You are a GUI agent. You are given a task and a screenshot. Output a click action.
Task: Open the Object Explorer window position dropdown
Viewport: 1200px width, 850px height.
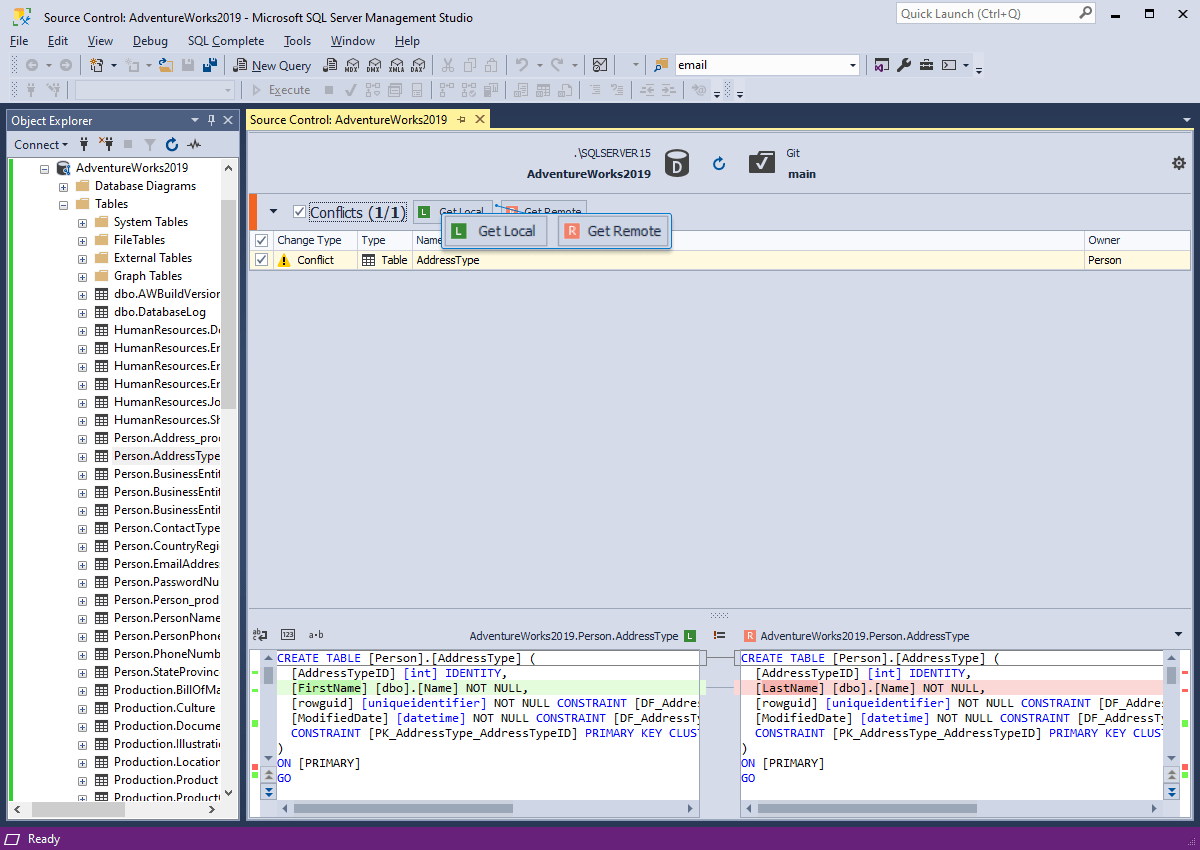[x=195, y=120]
